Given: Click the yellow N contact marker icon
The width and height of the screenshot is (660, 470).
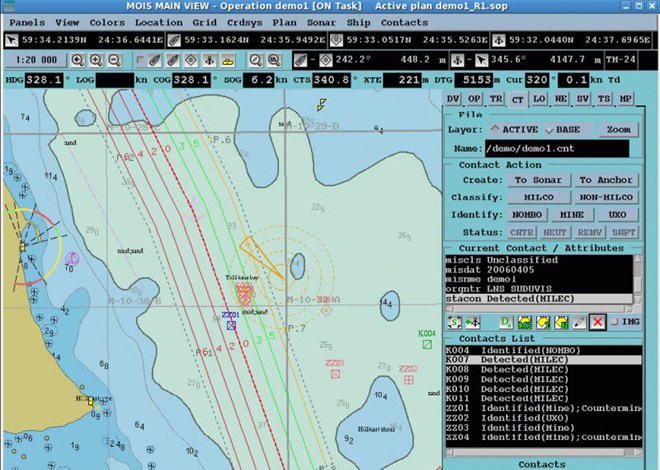Looking at the screenshot, I should click(562, 322).
